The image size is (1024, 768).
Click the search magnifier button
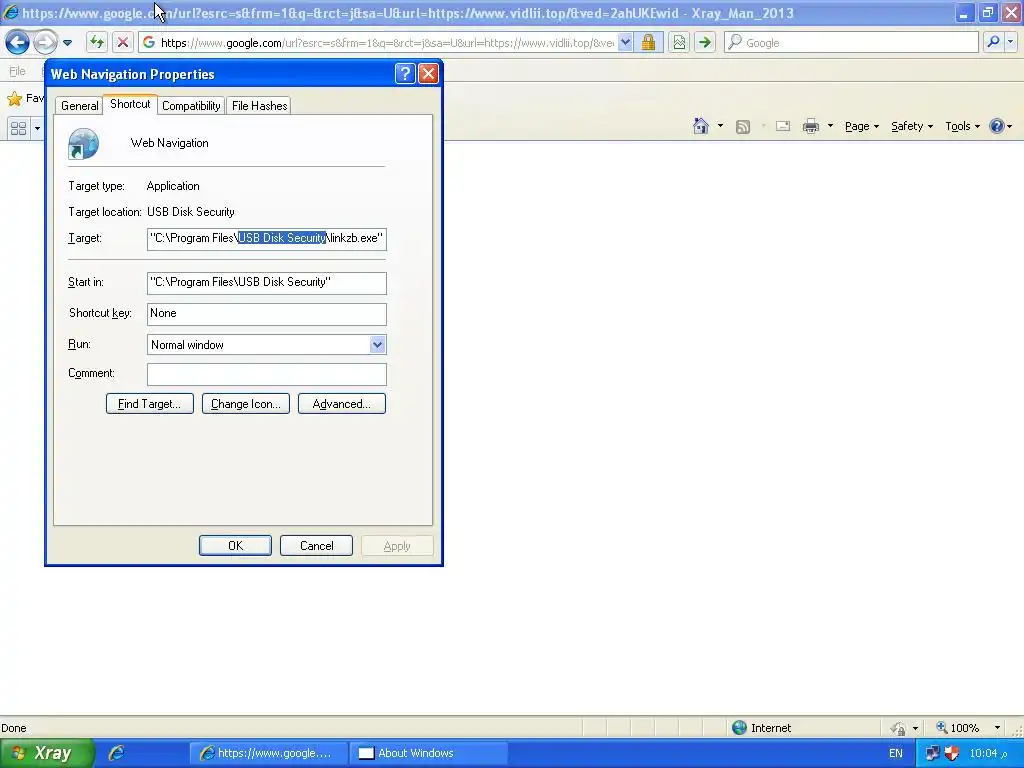coord(993,42)
